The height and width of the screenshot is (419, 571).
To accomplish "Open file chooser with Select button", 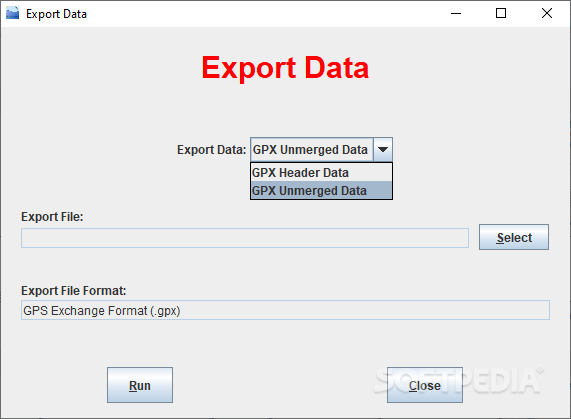I will pos(514,237).
